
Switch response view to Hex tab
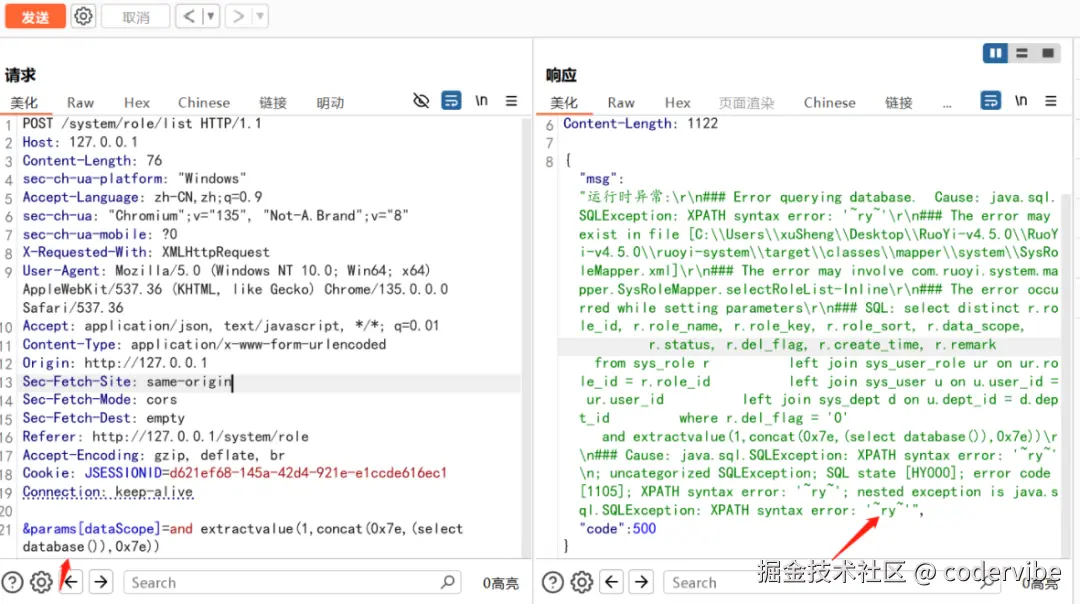pyautogui.click(x=677, y=103)
